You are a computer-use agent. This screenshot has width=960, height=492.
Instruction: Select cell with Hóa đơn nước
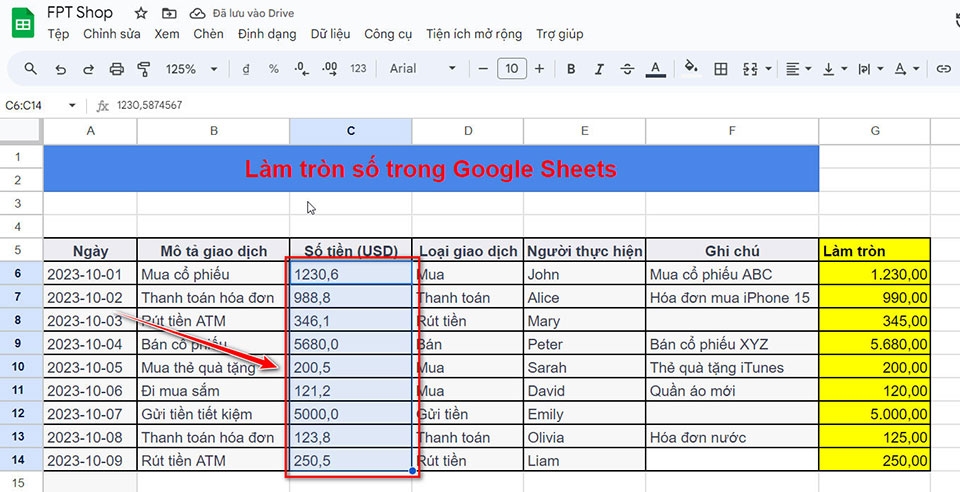point(732,437)
